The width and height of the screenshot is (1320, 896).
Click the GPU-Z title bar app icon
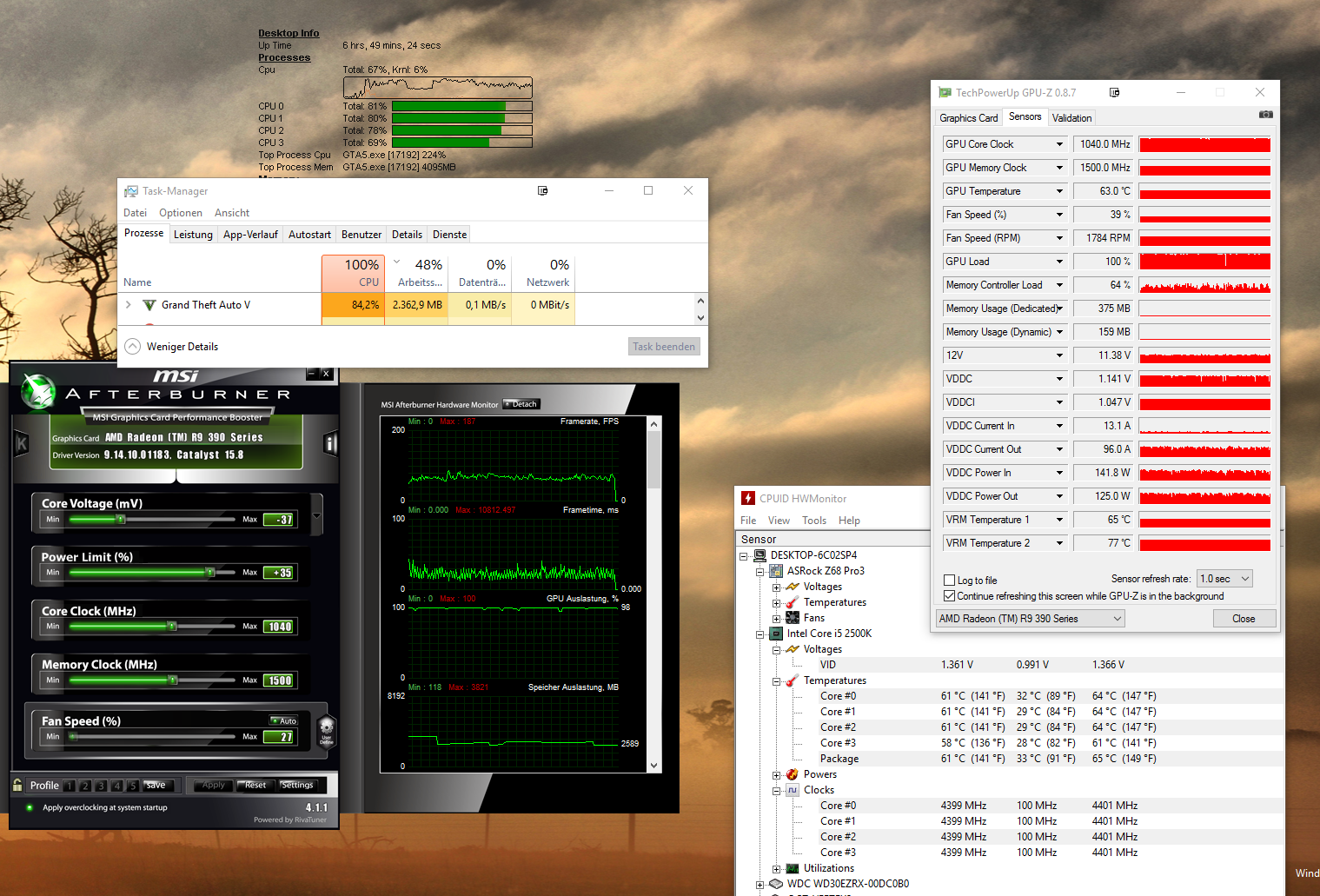[x=945, y=92]
